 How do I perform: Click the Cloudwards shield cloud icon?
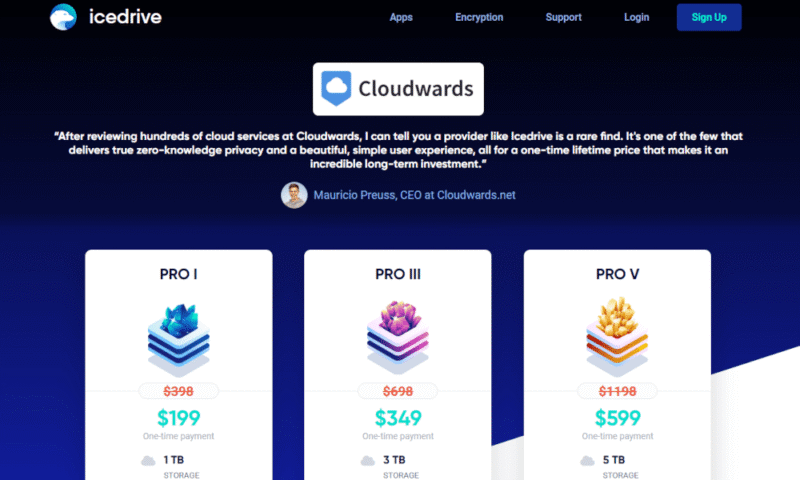coord(336,88)
